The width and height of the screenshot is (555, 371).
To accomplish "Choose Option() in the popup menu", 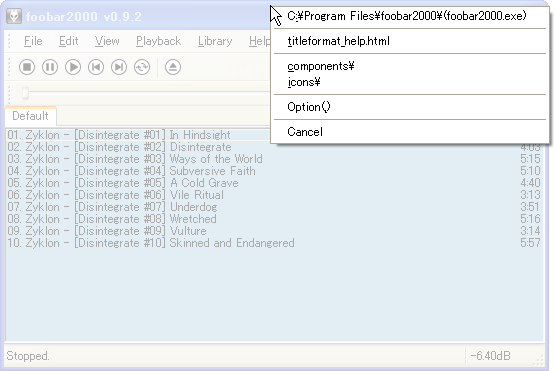I will point(410,107).
